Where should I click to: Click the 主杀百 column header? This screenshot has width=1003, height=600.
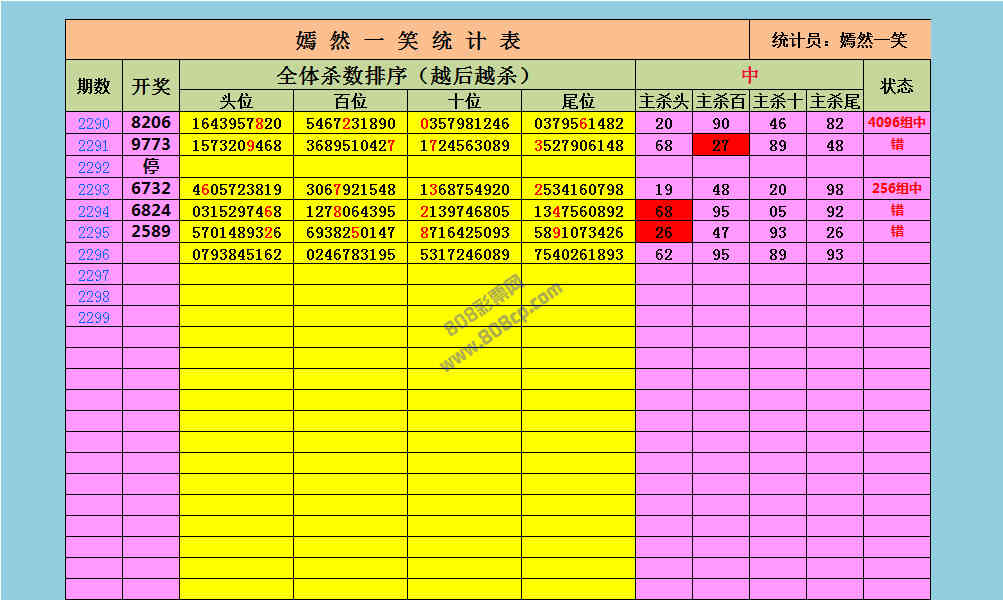(x=721, y=101)
